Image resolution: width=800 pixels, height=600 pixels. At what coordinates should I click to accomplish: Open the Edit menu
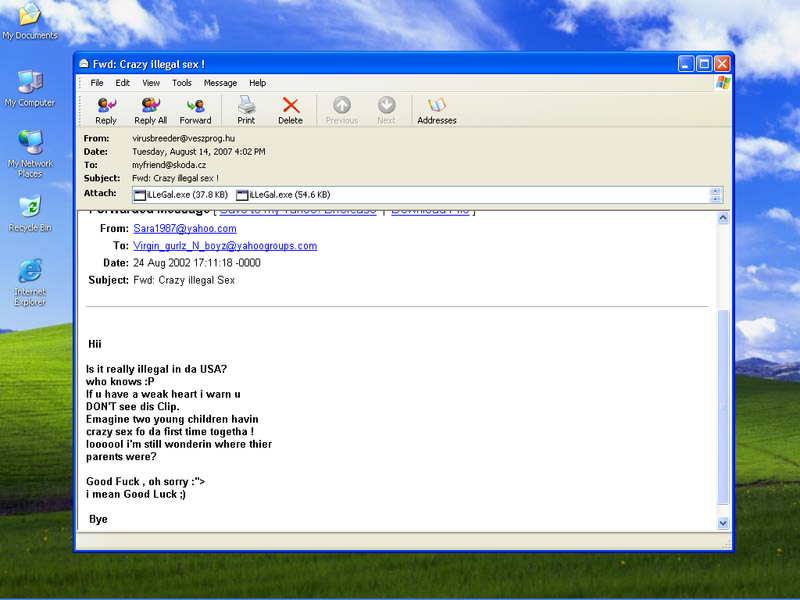[122, 83]
